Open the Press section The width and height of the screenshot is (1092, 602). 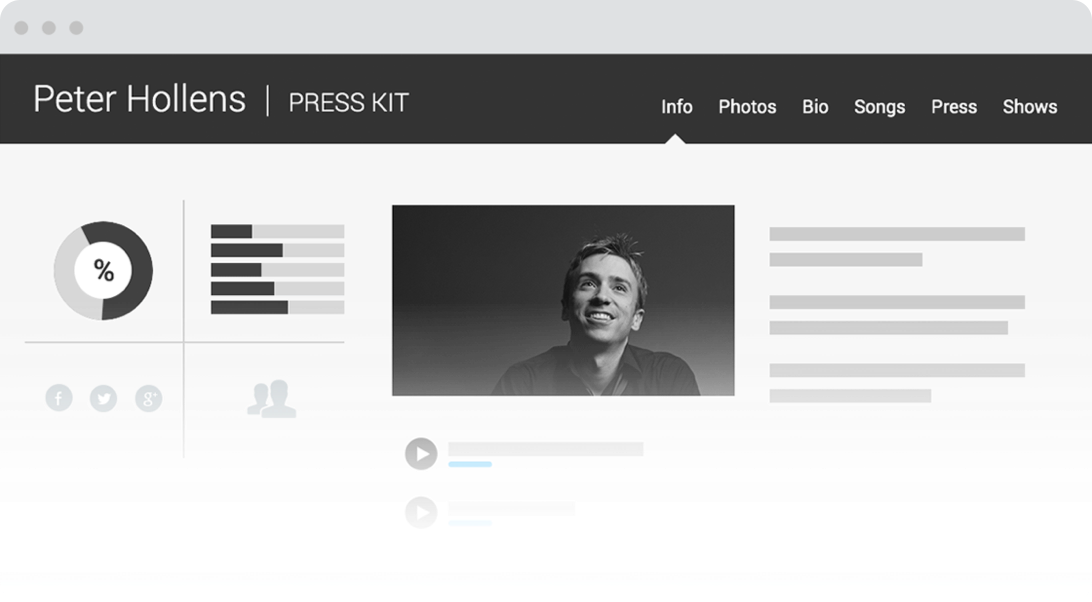click(953, 107)
